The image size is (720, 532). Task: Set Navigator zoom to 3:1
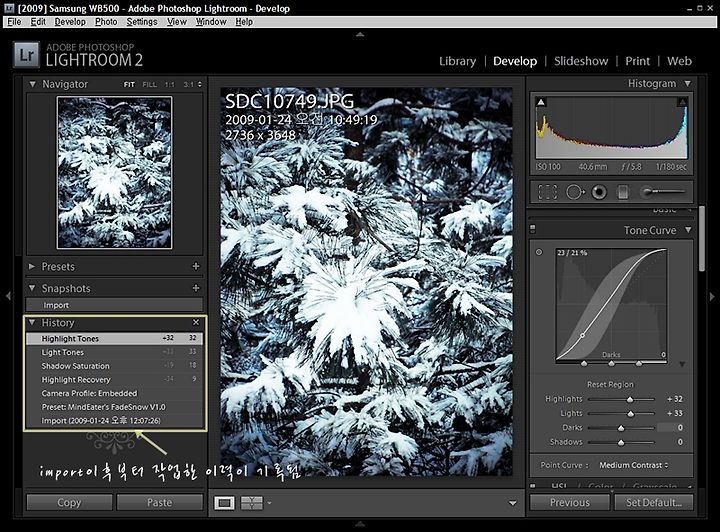pos(189,84)
